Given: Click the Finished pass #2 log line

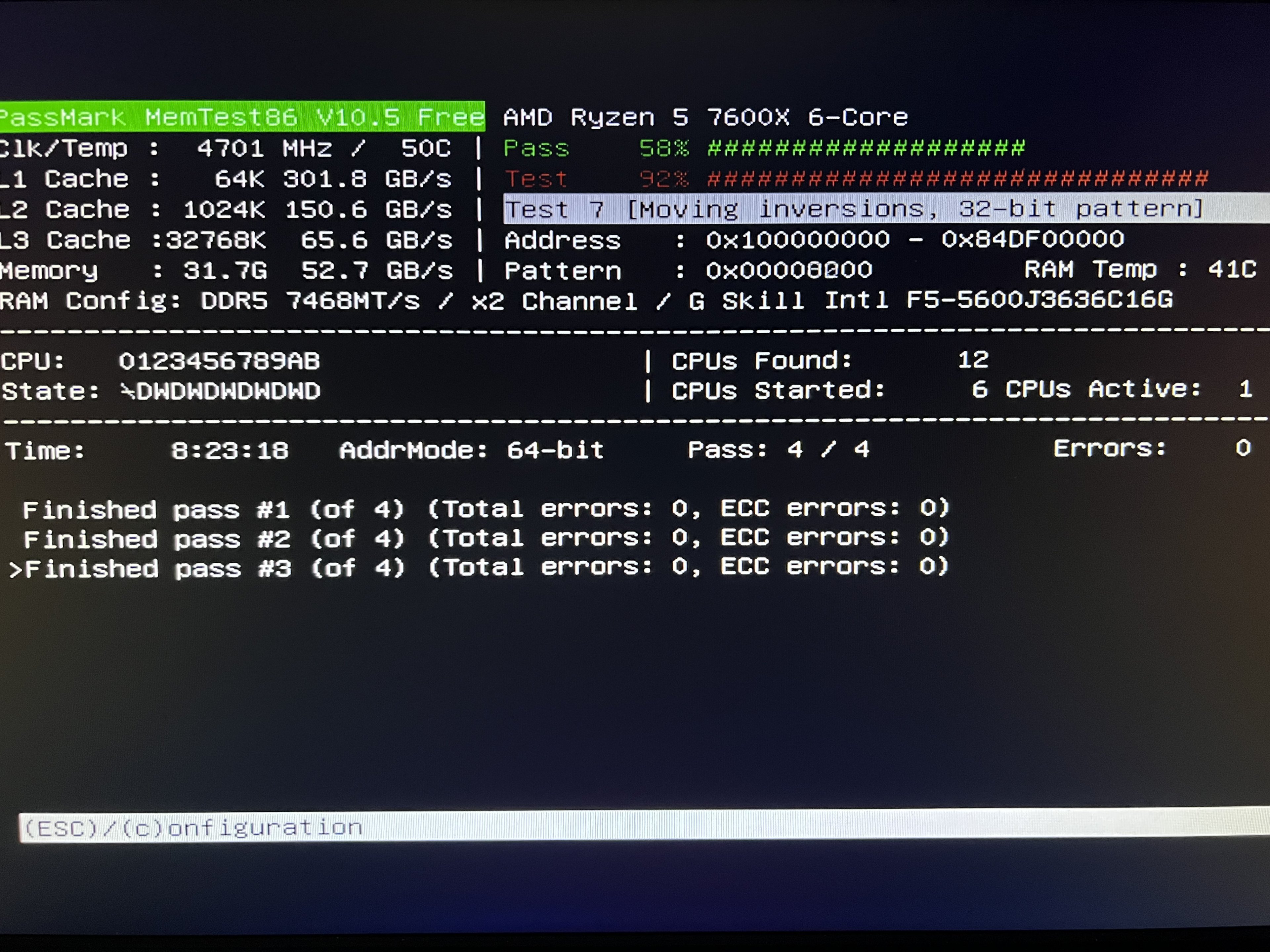Looking at the screenshot, I should 486,538.
